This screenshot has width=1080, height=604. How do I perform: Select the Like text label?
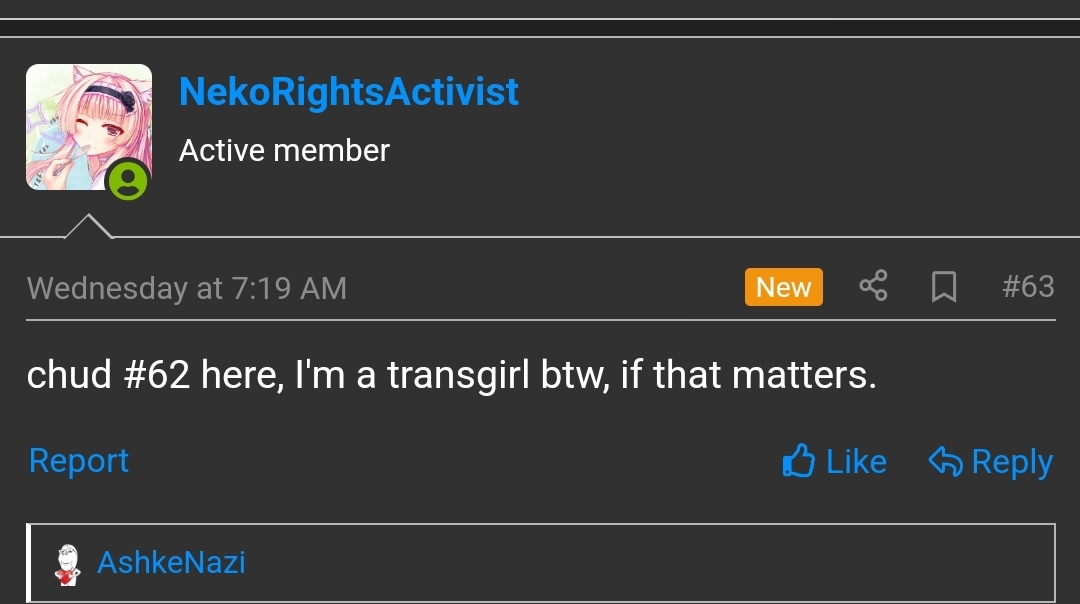point(856,461)
